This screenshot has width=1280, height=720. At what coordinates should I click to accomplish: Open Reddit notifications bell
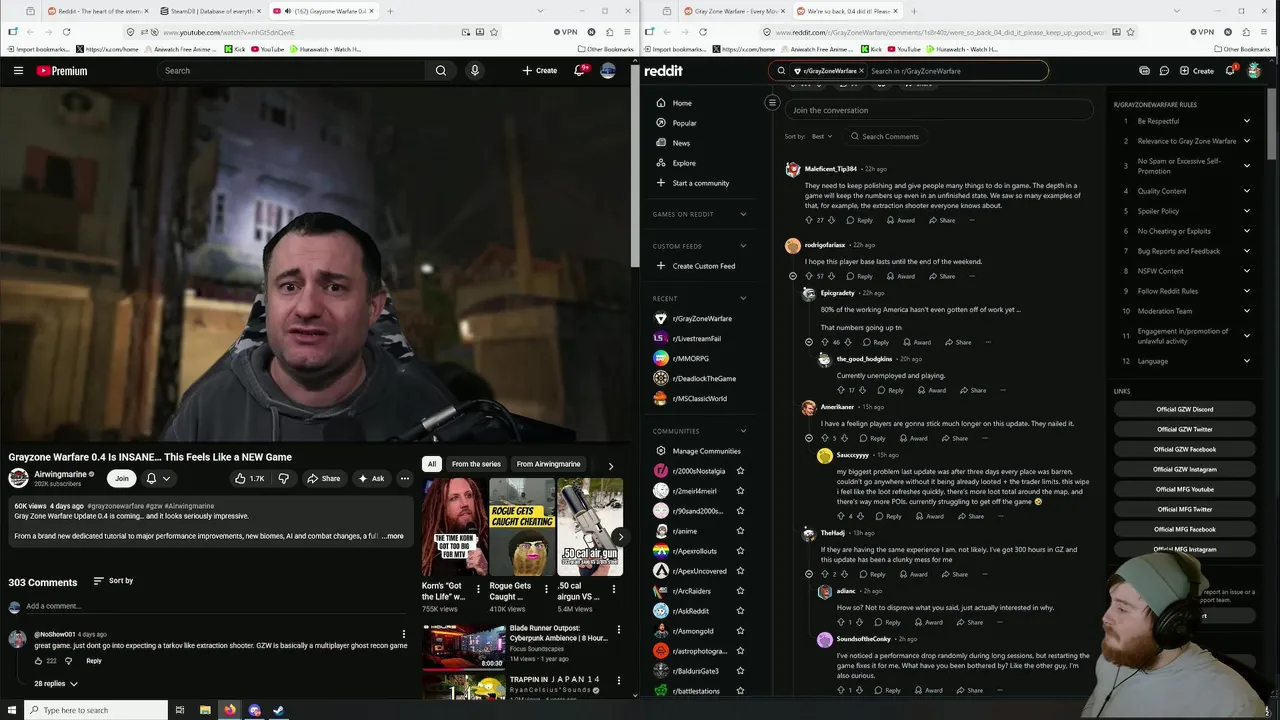point(1230,71)
